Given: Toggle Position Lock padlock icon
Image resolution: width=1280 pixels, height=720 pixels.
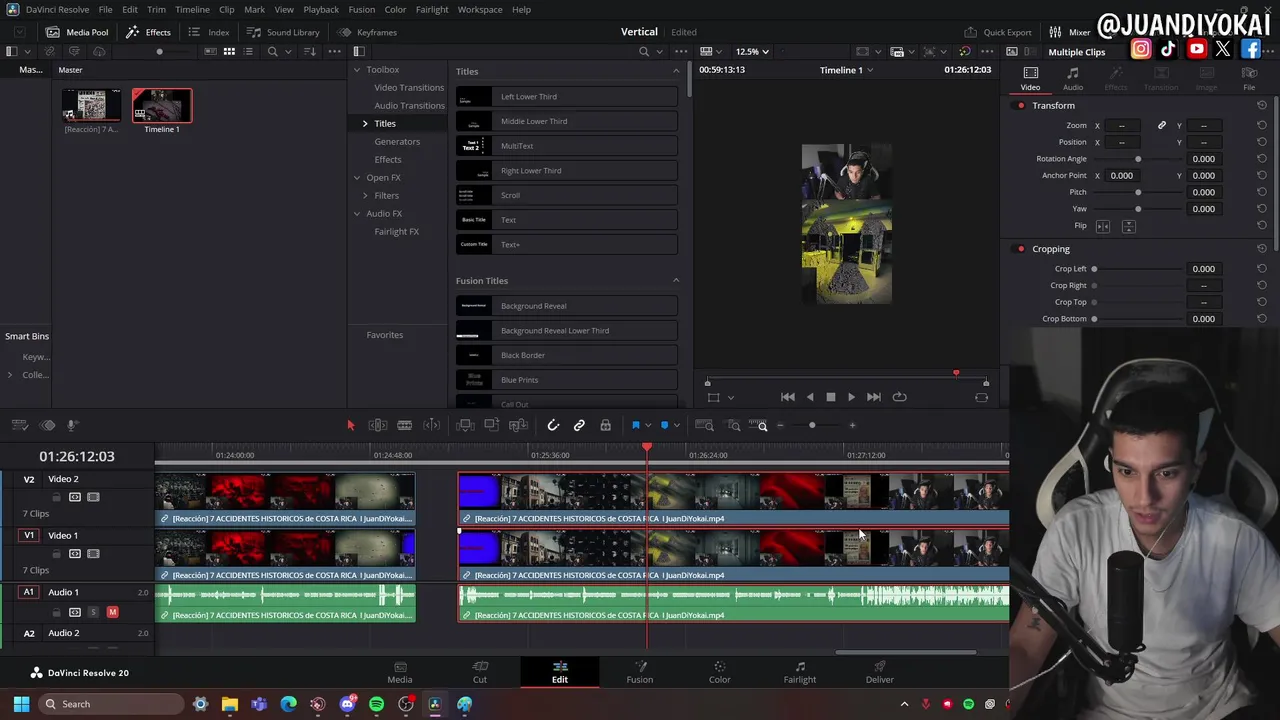Looking at the screenshot, I should click(605, 426).
